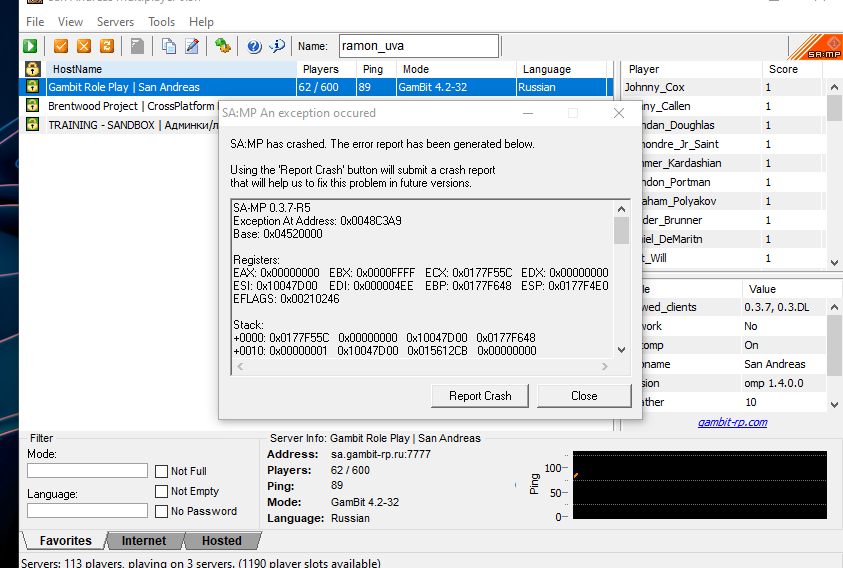Viewport: 843px width, 568px height.
Task: Click the About info icon in toolbar
Action: [277, 46]
